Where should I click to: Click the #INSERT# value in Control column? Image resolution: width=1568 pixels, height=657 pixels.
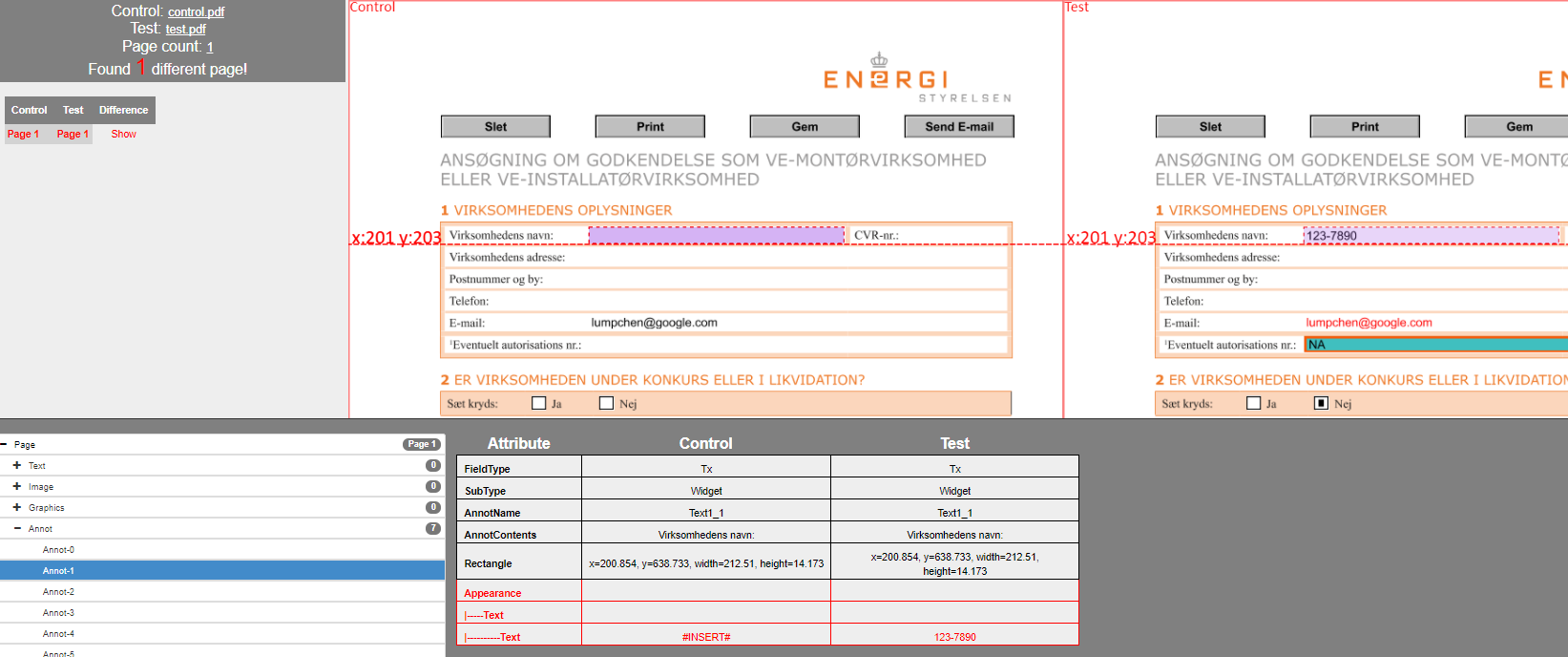click(x=706, y=637)
